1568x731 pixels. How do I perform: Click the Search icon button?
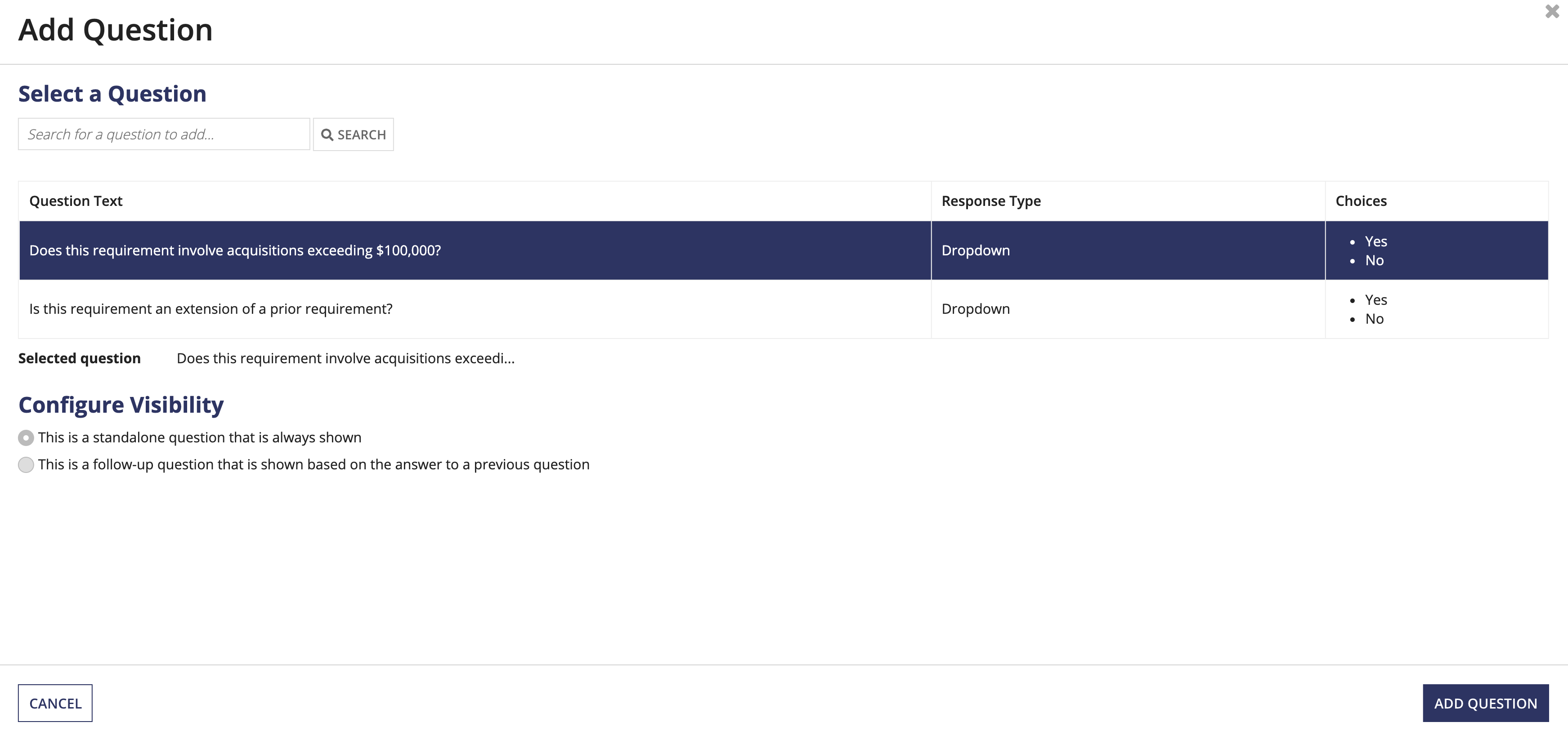coord(353,134)
